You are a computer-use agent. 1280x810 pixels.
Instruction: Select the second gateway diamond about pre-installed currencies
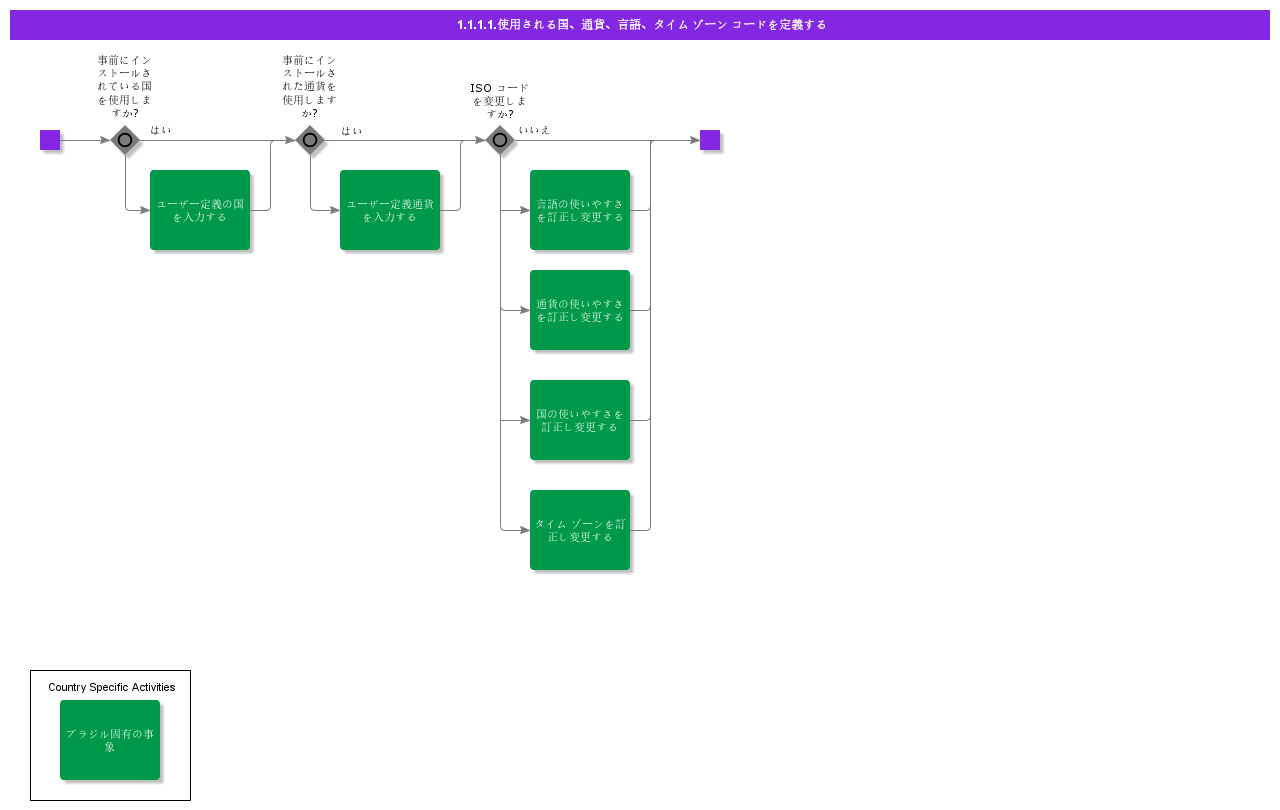[310, 140]
